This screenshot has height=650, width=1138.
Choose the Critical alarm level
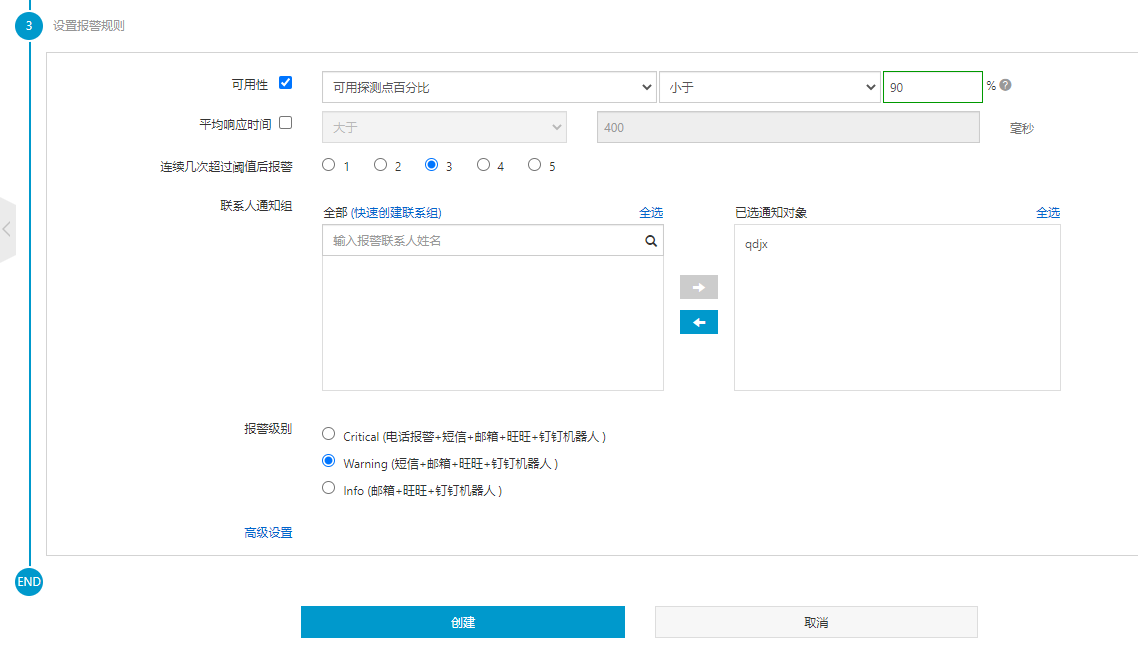pos(329,434)
